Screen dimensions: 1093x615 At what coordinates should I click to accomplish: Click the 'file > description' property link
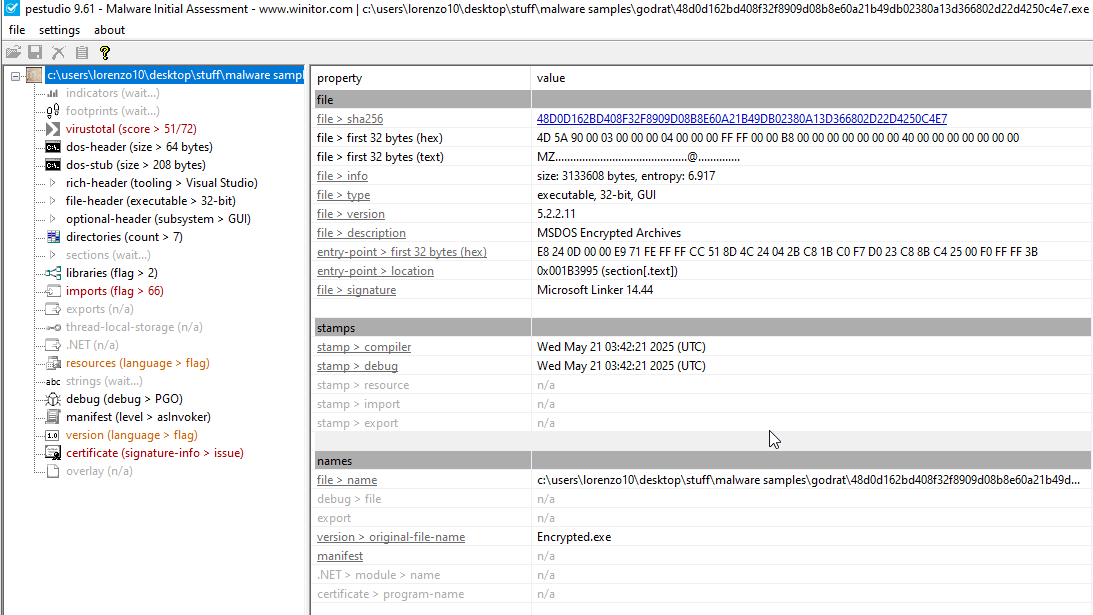(x=361, y=233)
